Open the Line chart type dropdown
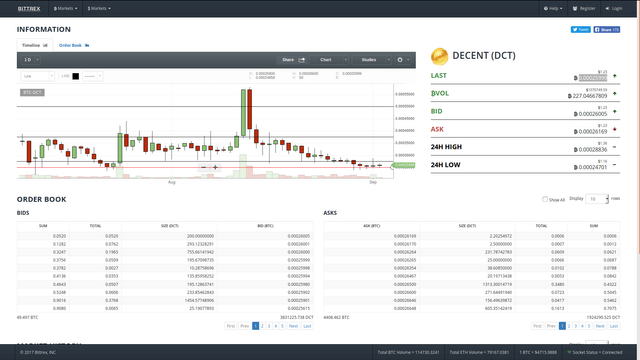 (x=38, y=76)
